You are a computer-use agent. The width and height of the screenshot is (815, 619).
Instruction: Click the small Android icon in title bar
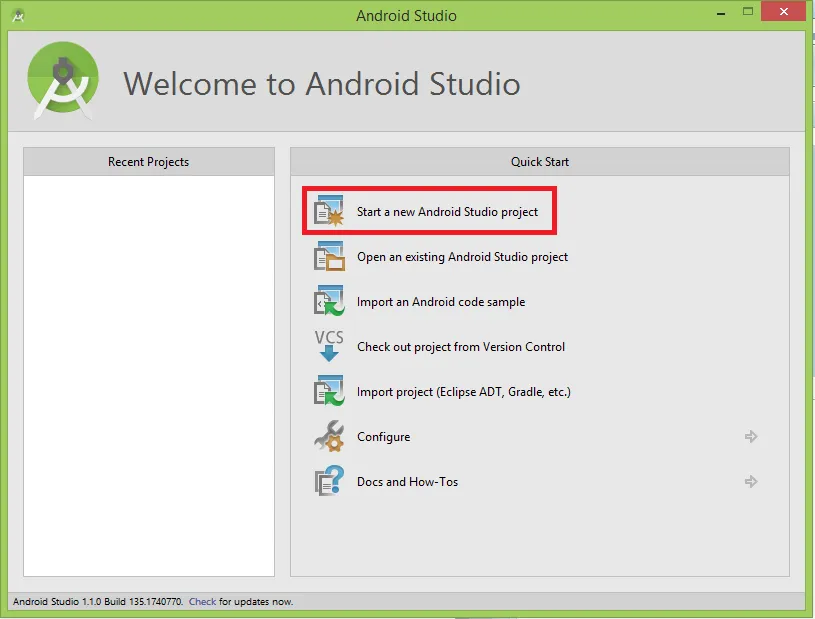pyautogui.click(x=17, y=16)
